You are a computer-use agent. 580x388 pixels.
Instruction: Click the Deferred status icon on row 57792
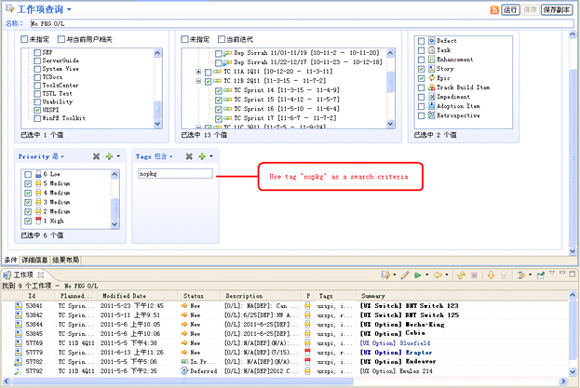pos(185,371)
